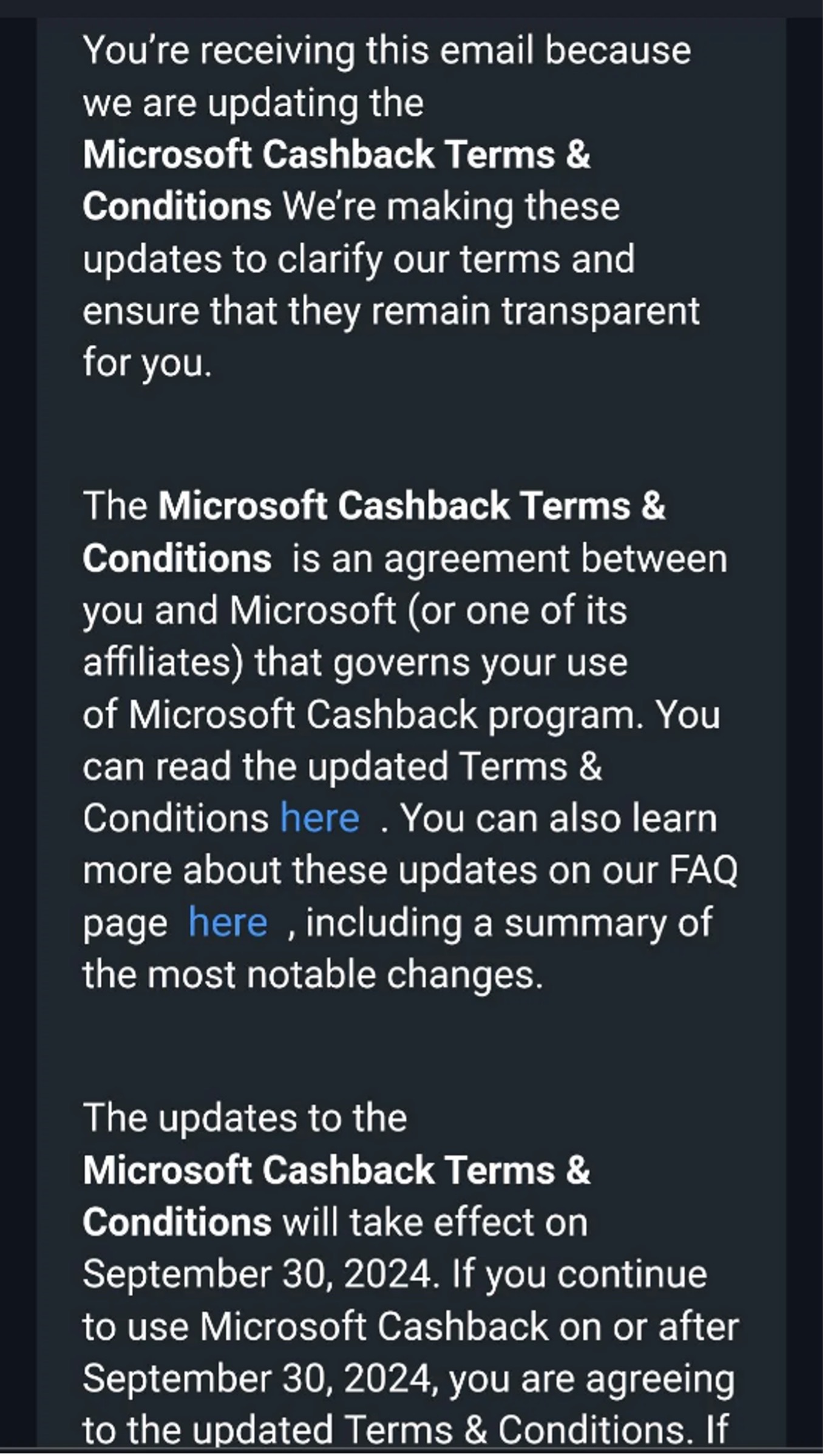825x1456 pixels.
Task: Open the FAQ page 'here' link
Action: [228, 922]
